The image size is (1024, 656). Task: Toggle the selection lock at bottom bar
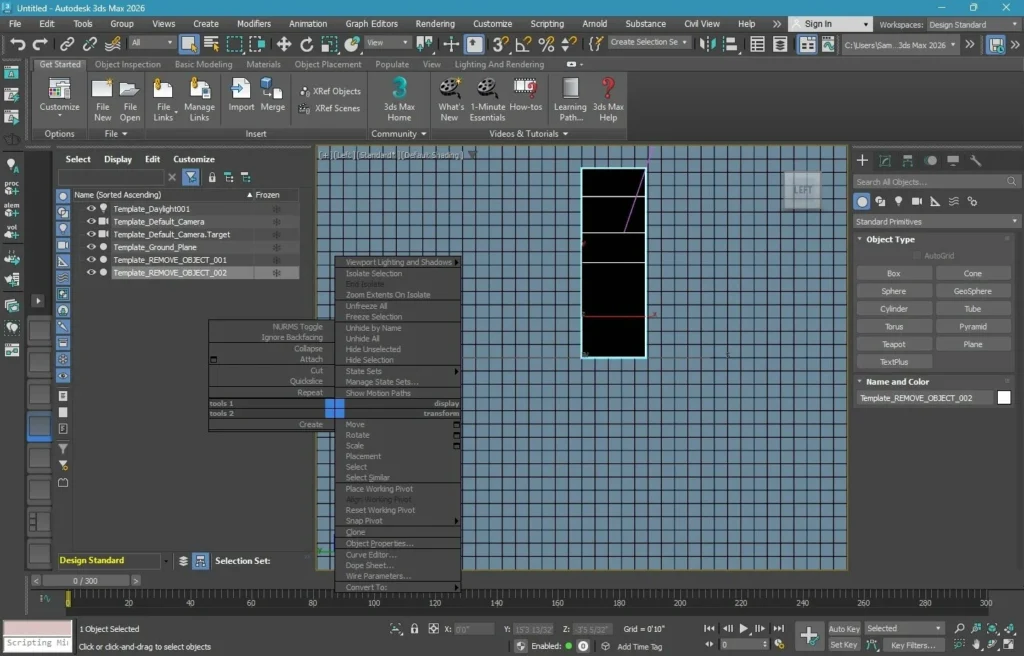(414, 629)
